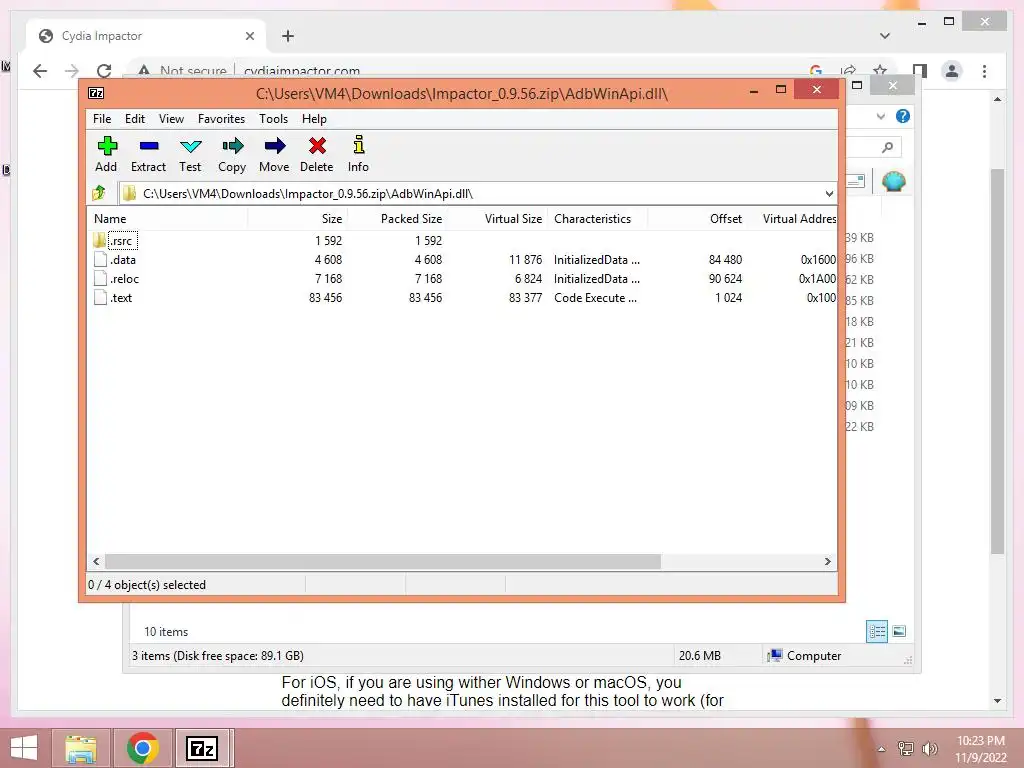Open File Explorer from the taskbar
Image resolution: width=1024 pixels, height=768 pixels.
coord(81,748)
